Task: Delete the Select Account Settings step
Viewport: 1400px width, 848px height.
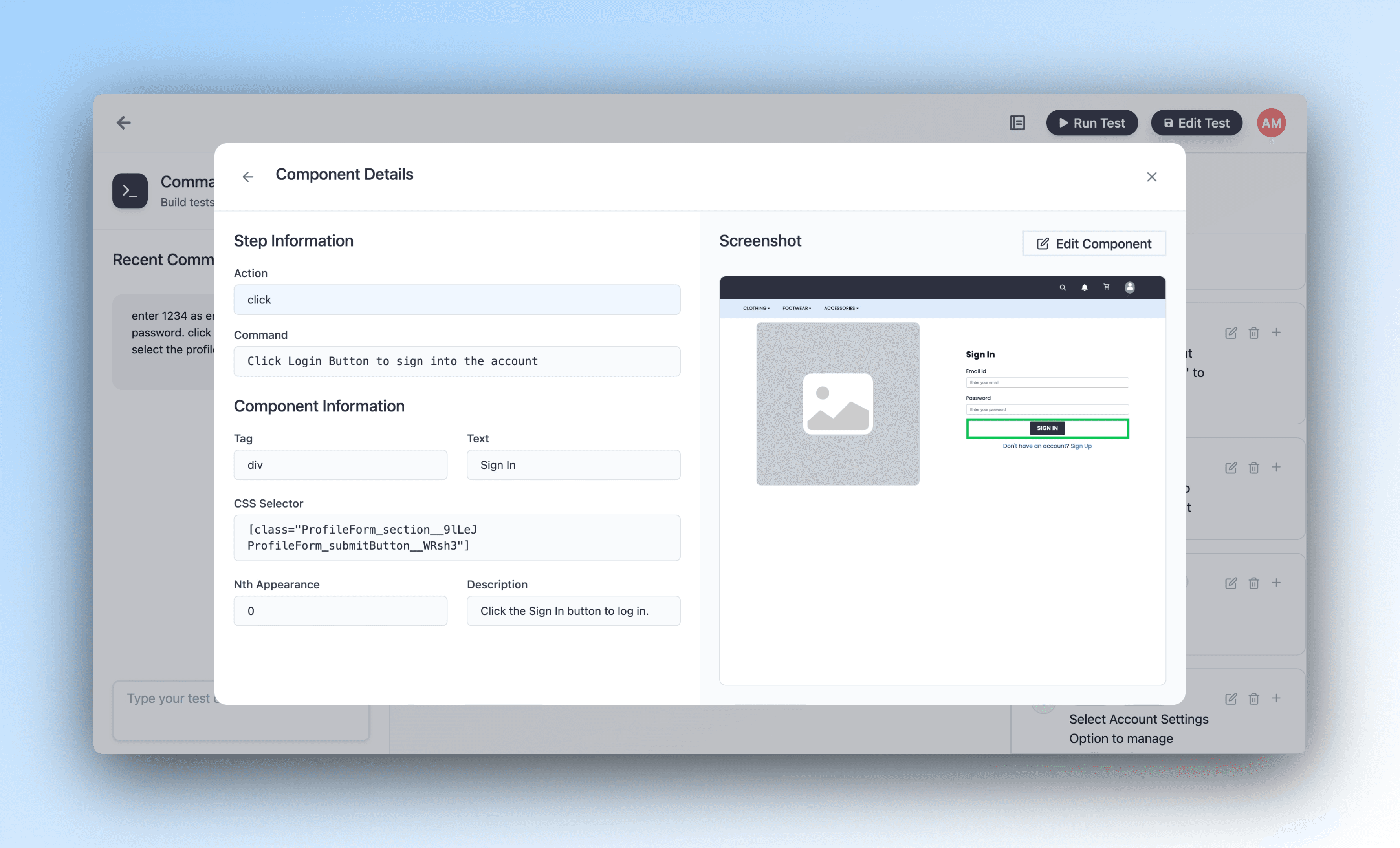Action: click(1253, 699)
